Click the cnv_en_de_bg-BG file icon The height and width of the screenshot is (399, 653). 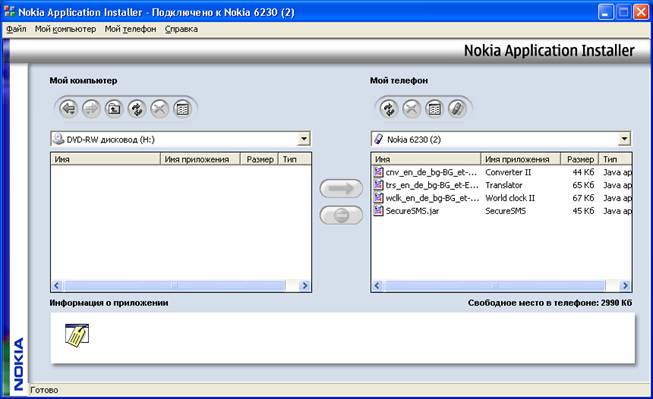click(x=378, y=172)
